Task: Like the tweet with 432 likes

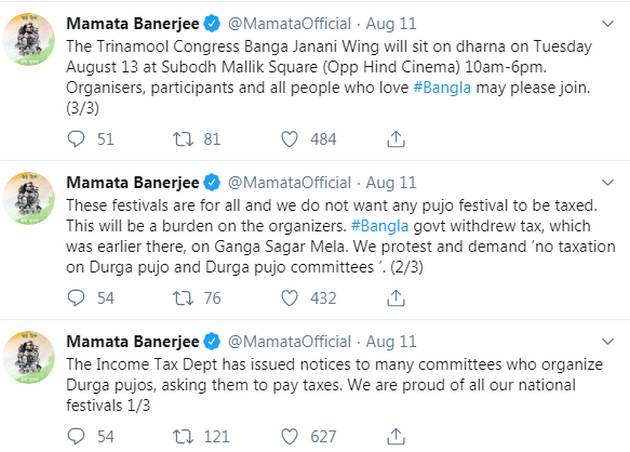Action: pyautogui.click(x=289, y=298)
